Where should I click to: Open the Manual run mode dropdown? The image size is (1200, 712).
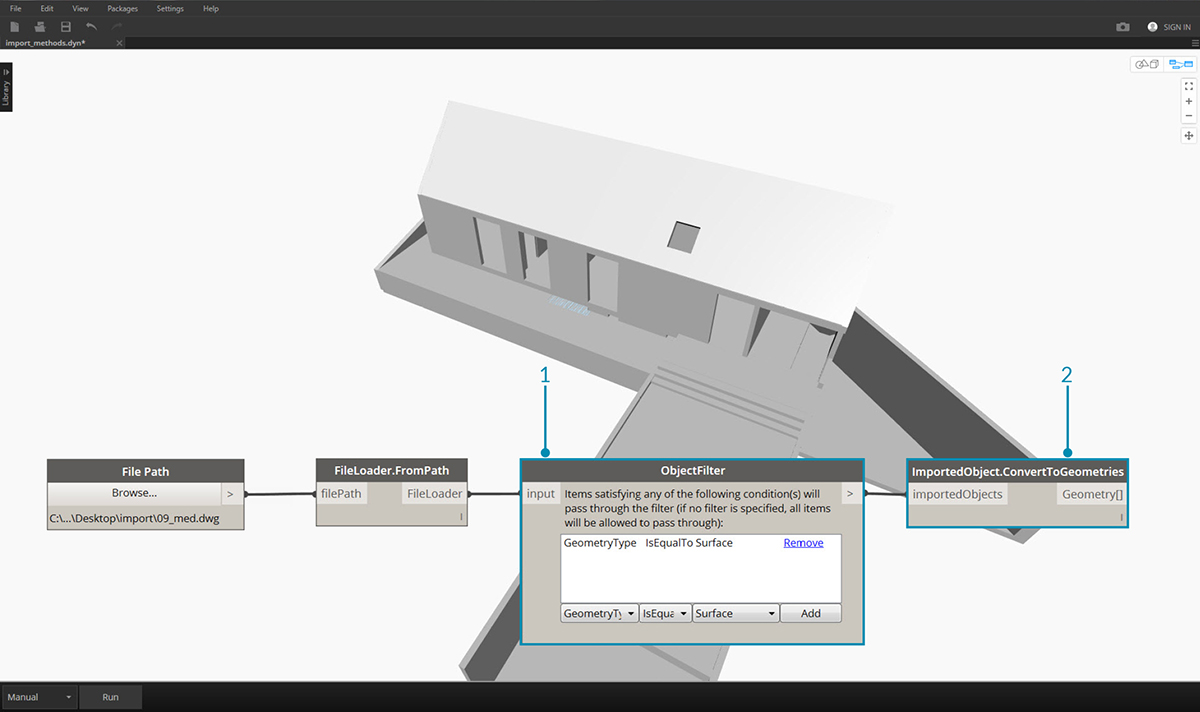(x=39, y=697)
